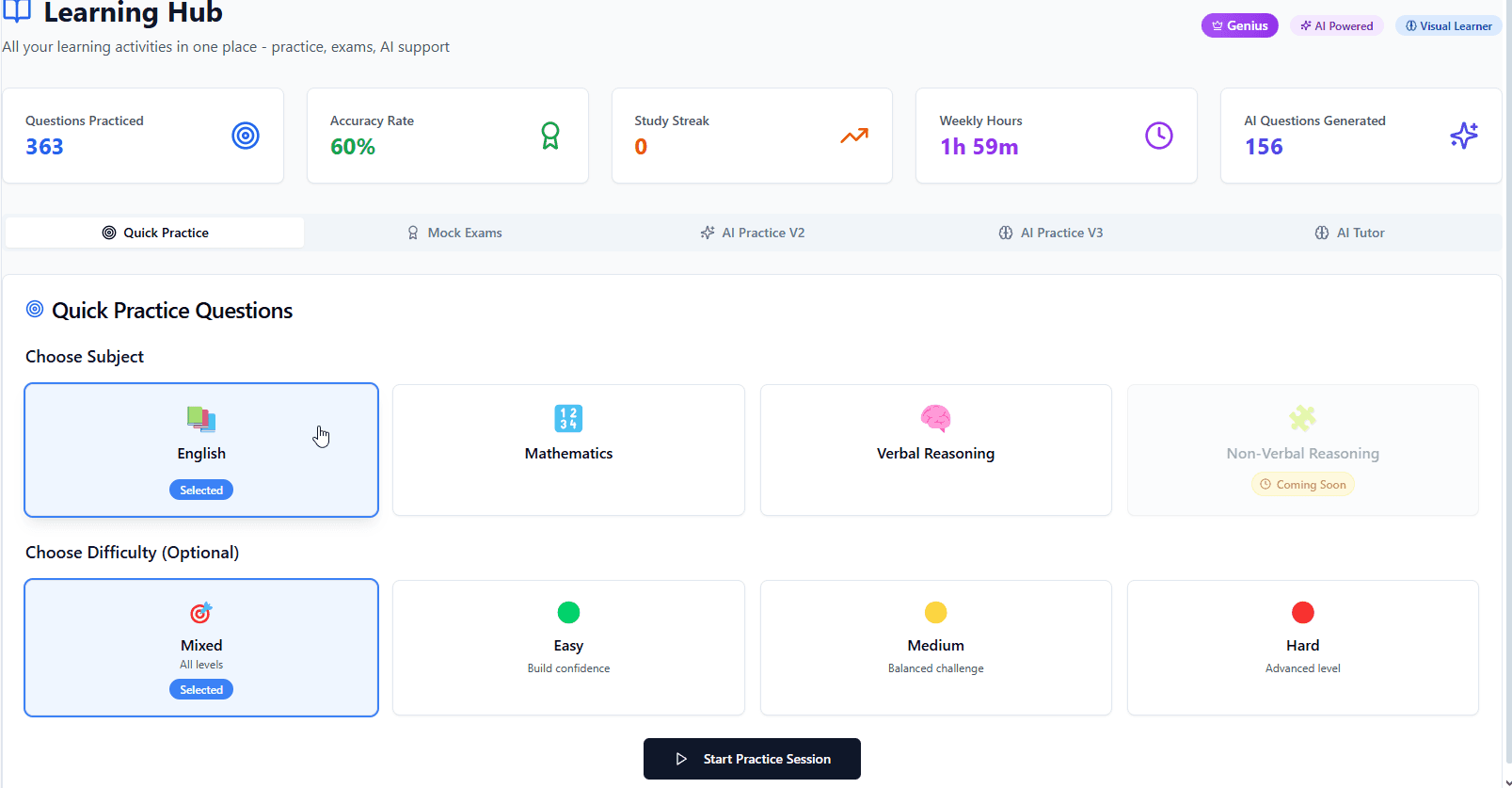Click the Genius badge
The image size is (1512, 788).
(x=1239, y=25)
